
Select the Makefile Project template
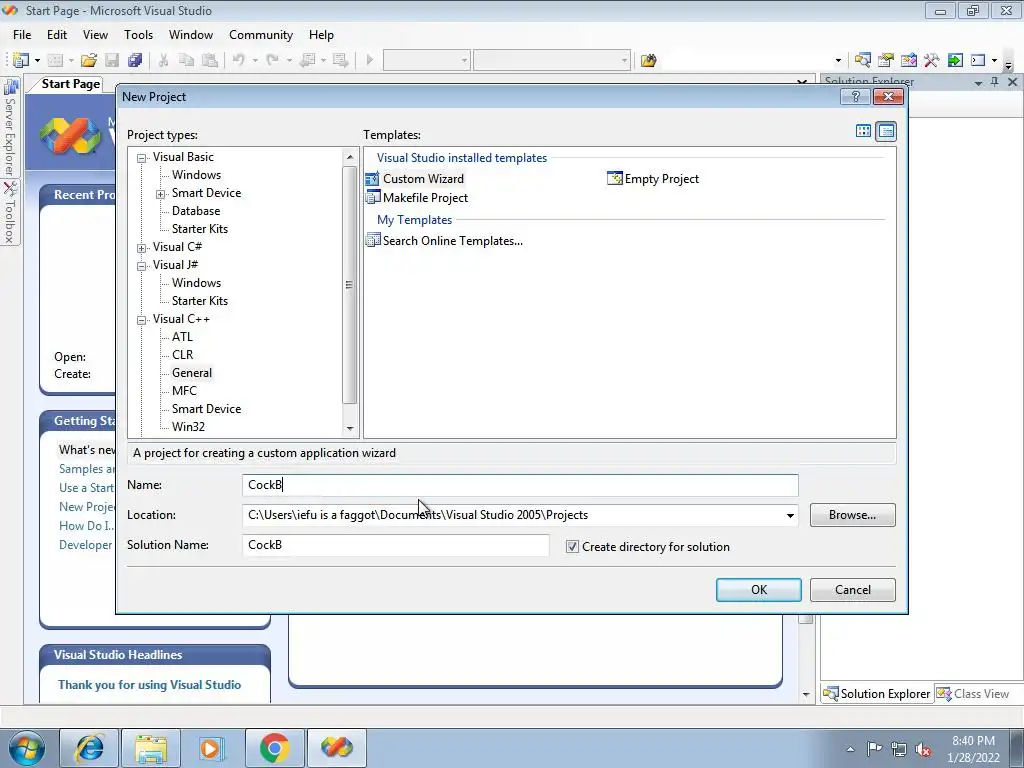pos(417,197)
